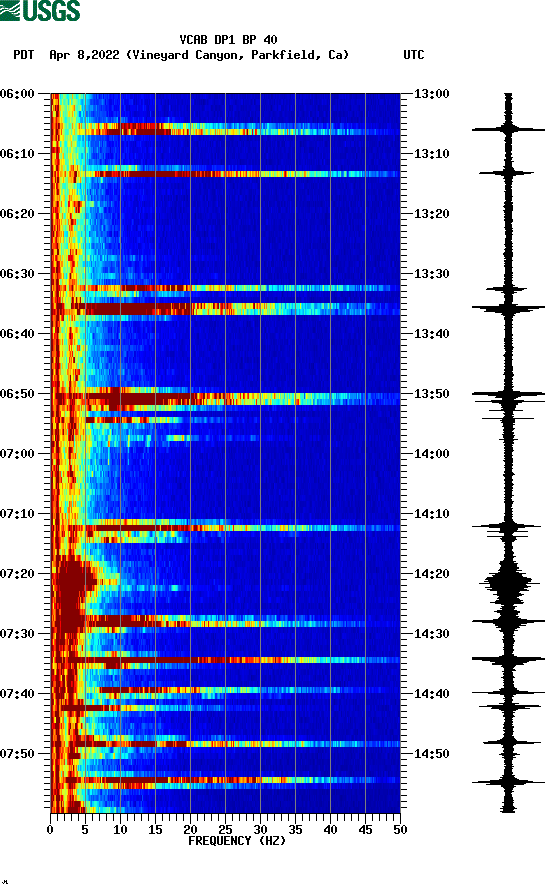This screenshot has height=893, width=552.
Task: Click the '5' frequency tick label
Action: (x=85, y=830)
